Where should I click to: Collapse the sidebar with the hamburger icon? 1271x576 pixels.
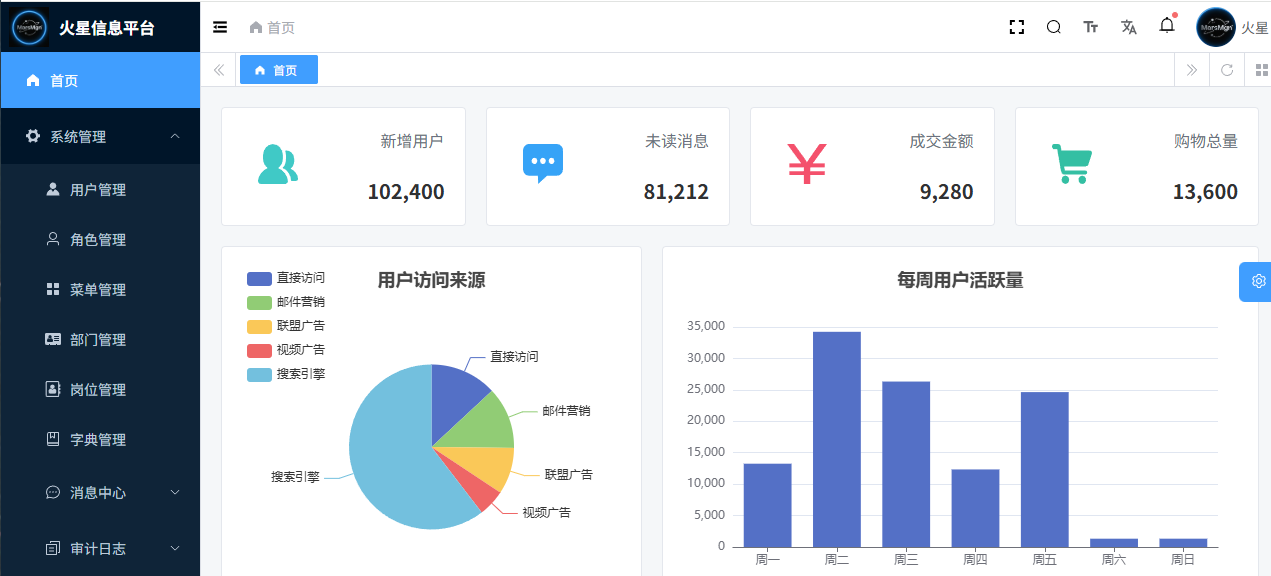coord(220,27)
